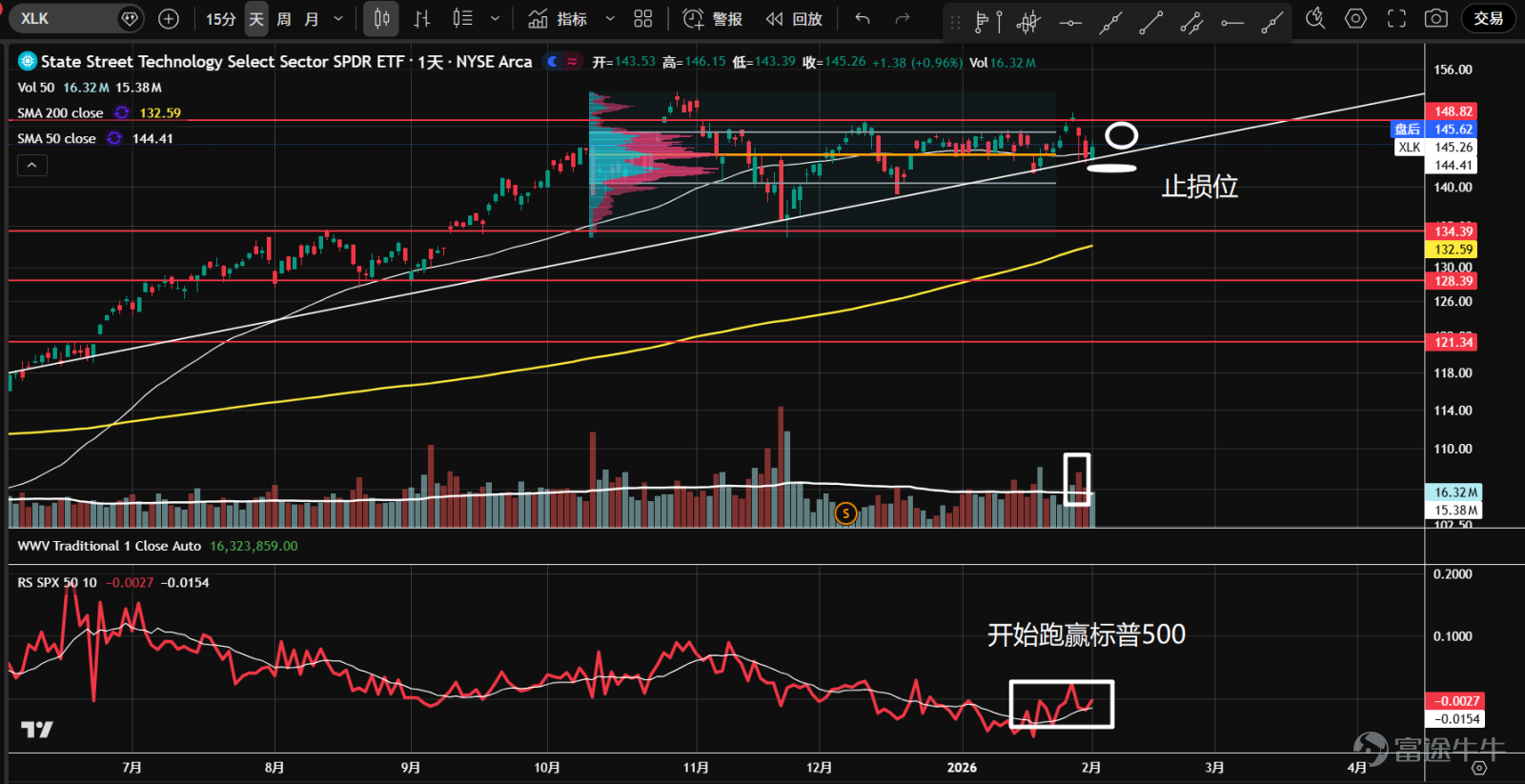Collapse the indicator legend with chevron

pyautogui.click(x=31, y=166)
